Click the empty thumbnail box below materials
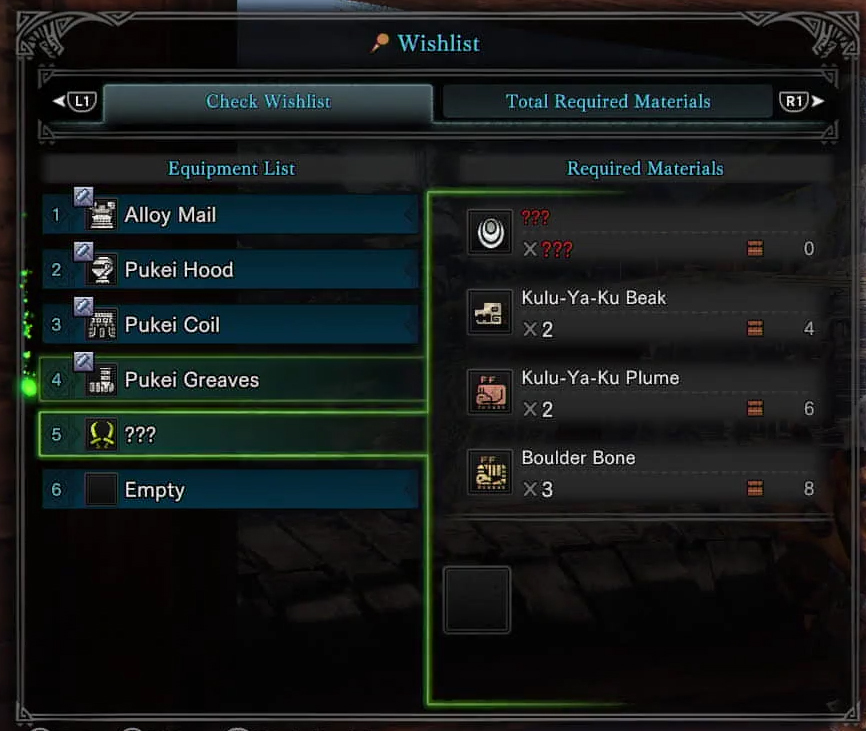The image size is (866, 731). point(477,600)
